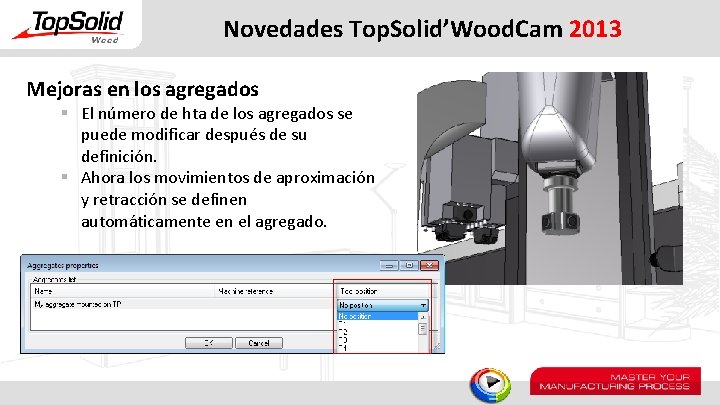Image resolution: width=720 pixels, height=405 pixels.
Task: Click the OK button in Aggregates properties
Action: [208, 343]
